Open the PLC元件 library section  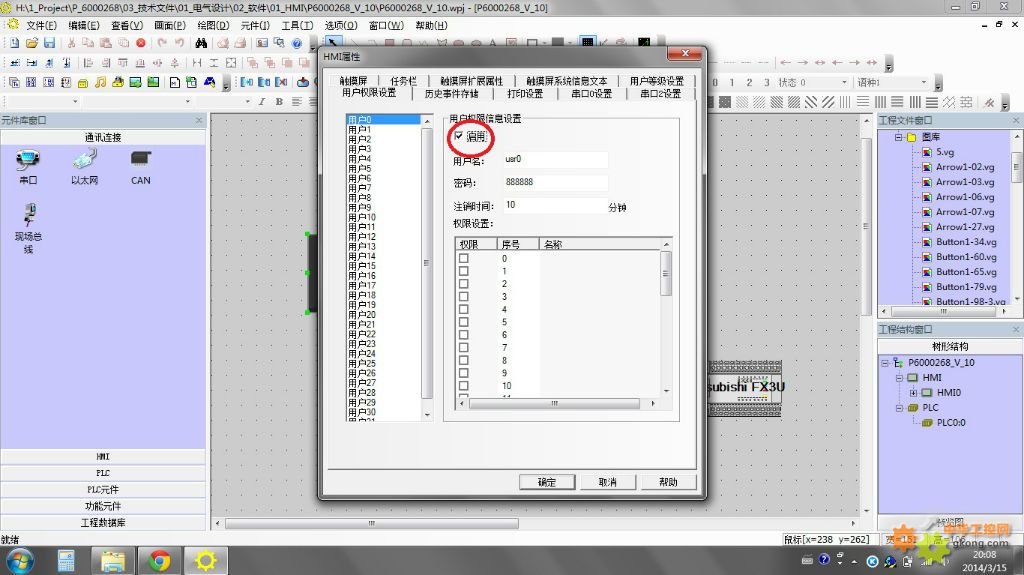(103, 489)
